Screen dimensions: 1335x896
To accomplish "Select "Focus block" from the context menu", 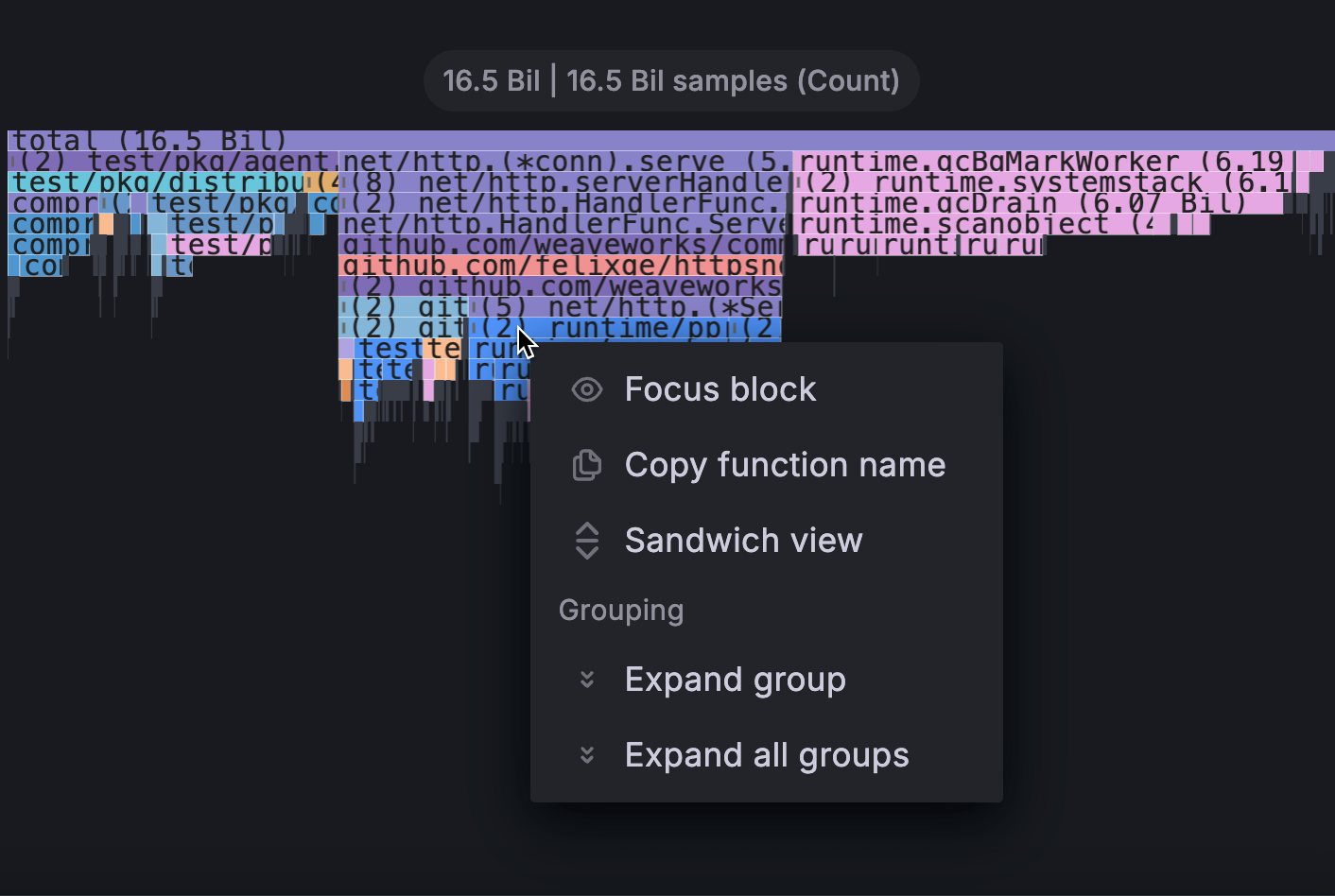I will pyautogui.click(x=720, y=388).
